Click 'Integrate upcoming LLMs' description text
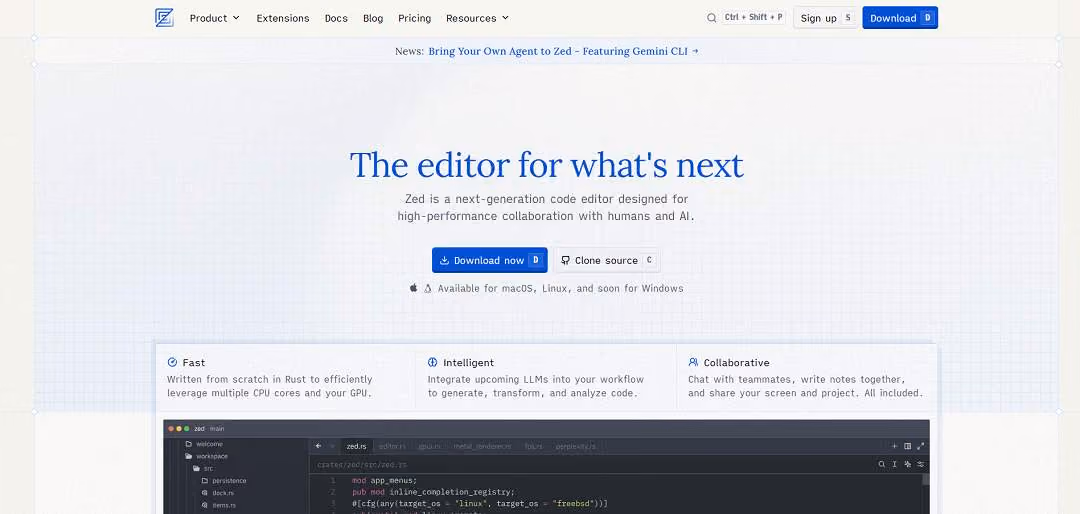The image size is (1080, 514). pyautogui.click(x=535, y=386)
